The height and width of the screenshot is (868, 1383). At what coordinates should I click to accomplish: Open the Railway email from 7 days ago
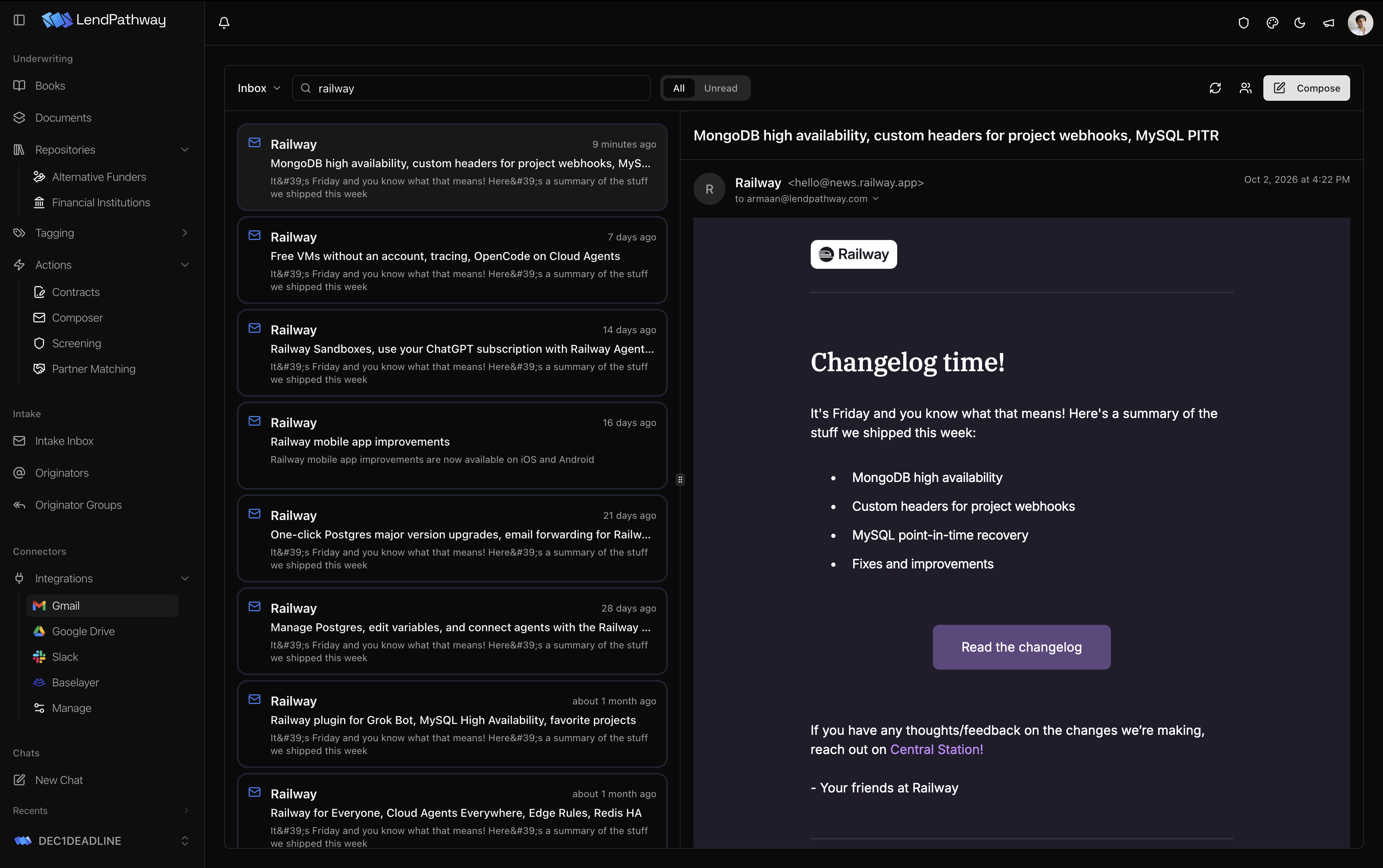point(452,260)
